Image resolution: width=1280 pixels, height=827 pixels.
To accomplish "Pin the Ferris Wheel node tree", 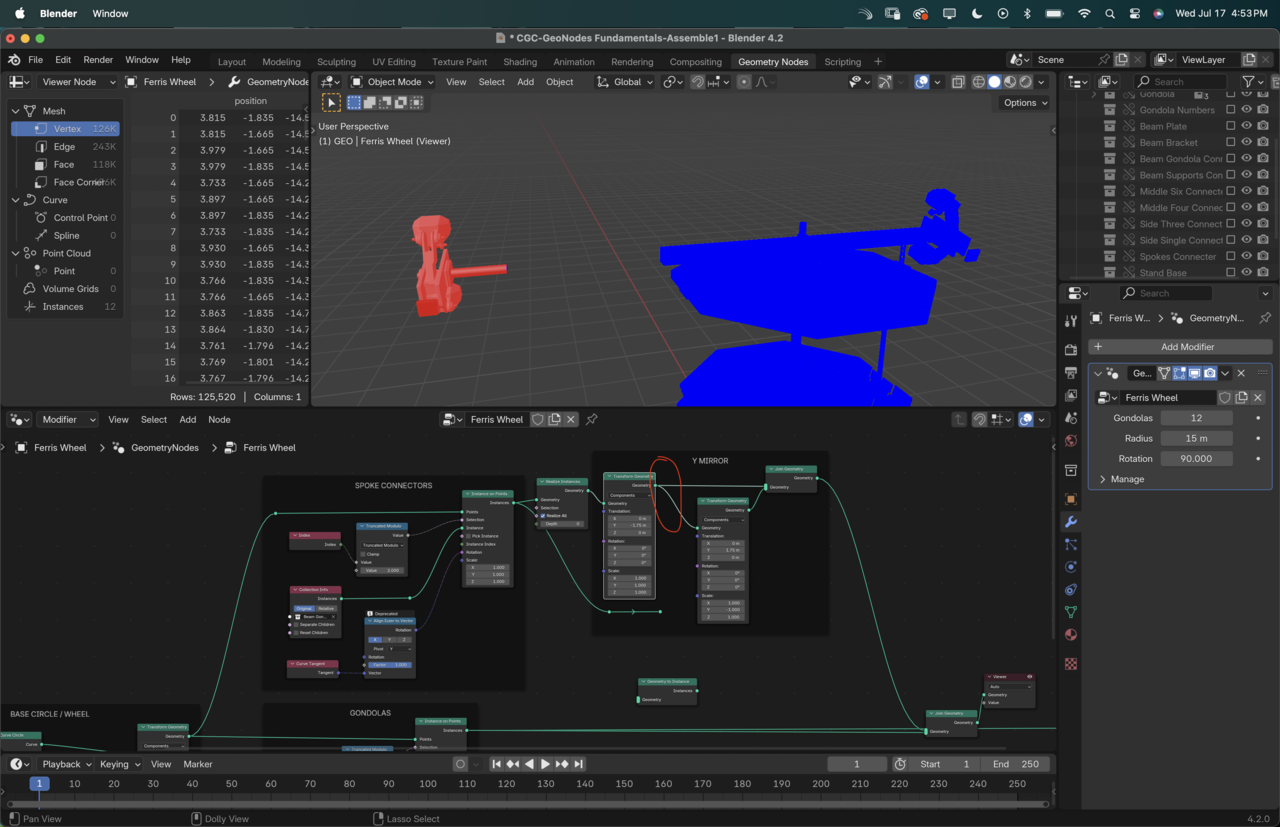I will click(x=591, y=420).
